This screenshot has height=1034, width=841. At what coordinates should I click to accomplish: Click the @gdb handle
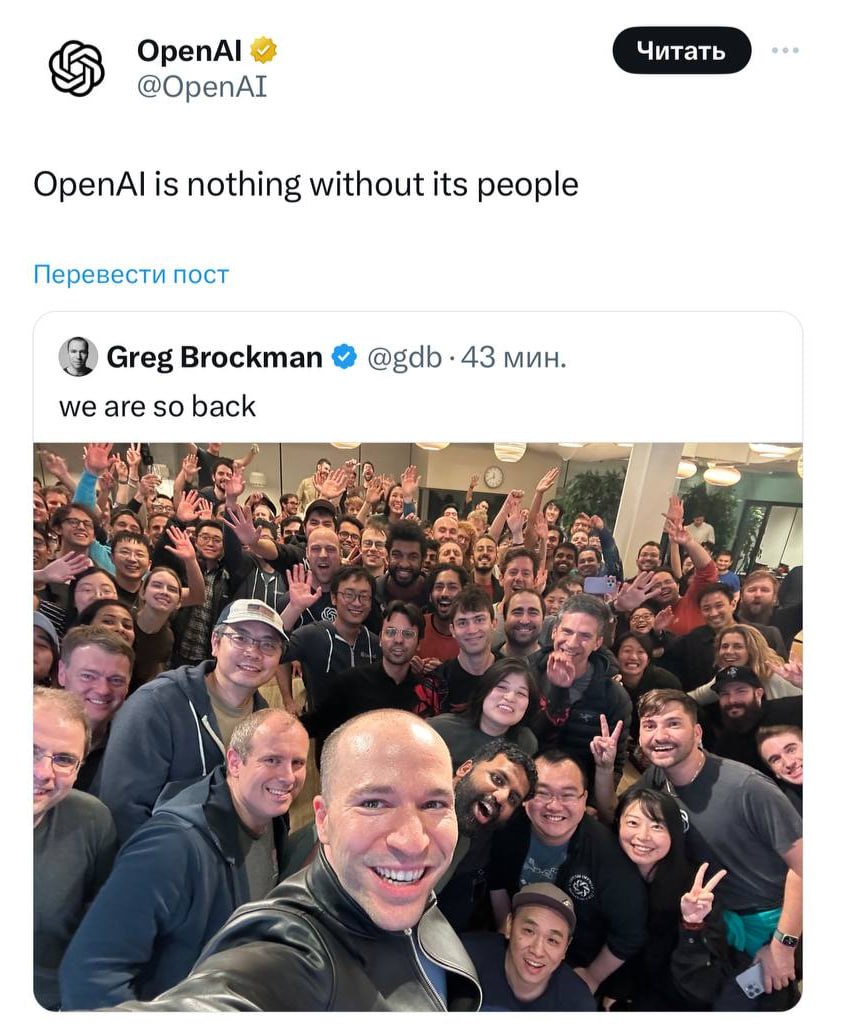404,357
